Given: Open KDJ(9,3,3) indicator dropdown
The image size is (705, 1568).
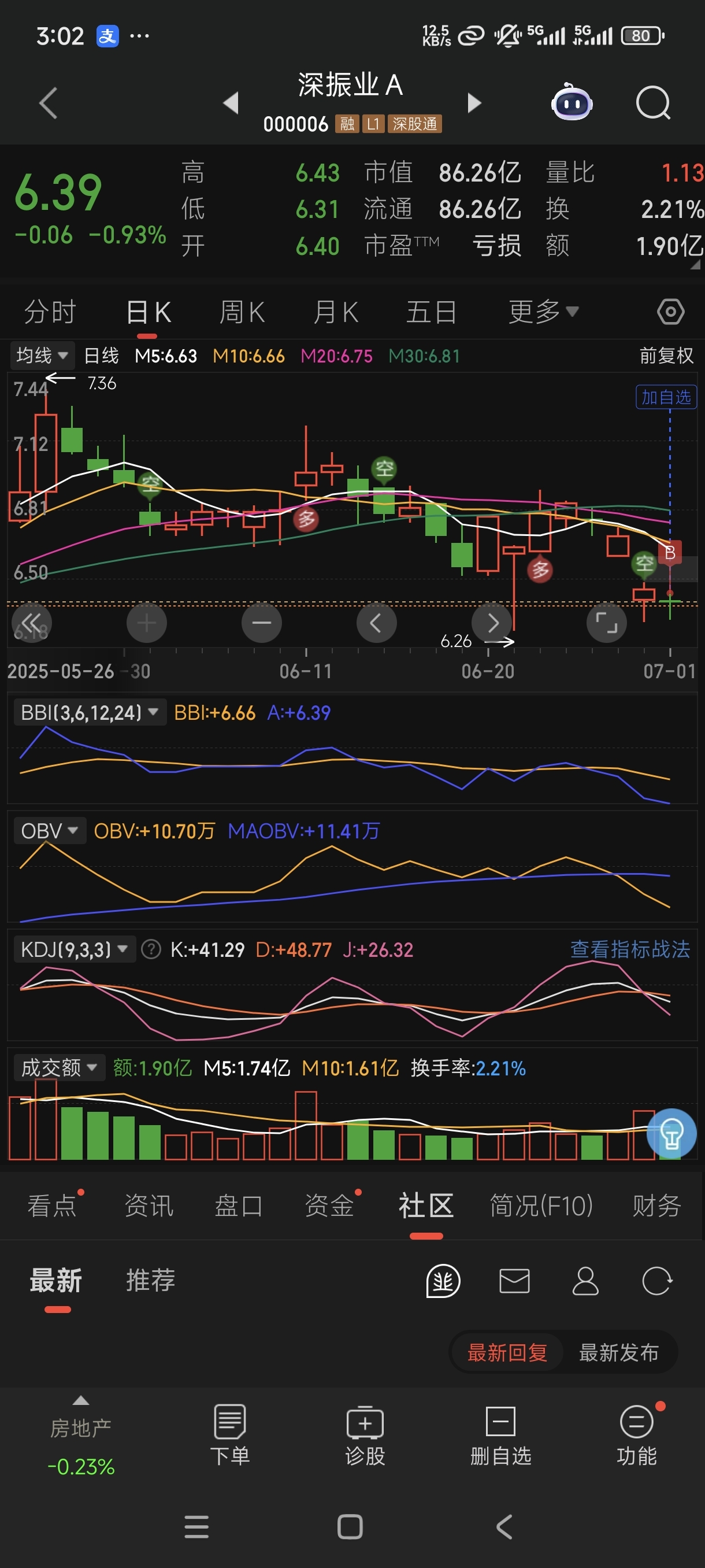Looking at the screenshot, I should click(74, 949).
